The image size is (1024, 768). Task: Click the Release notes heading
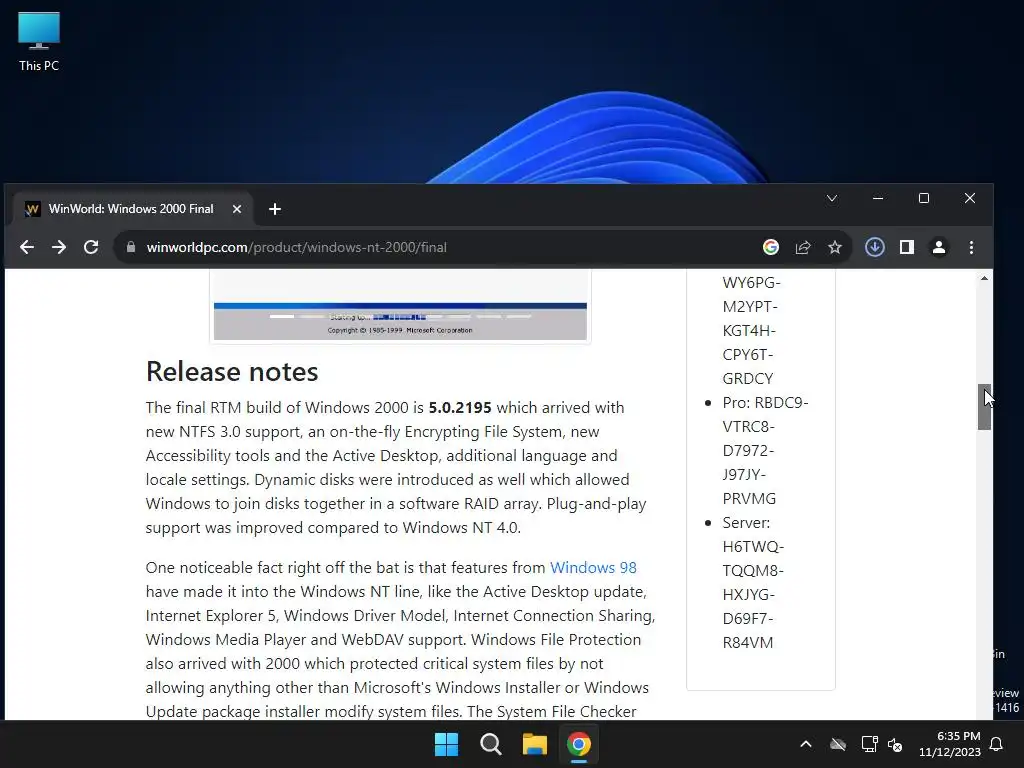point(232,372)
